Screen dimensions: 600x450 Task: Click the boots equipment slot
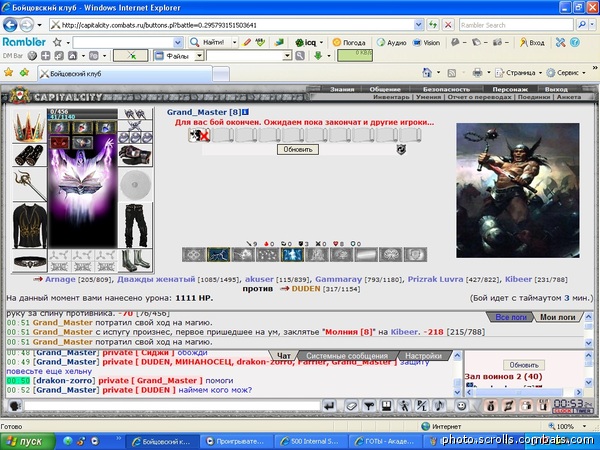click(x=135, y=261)
